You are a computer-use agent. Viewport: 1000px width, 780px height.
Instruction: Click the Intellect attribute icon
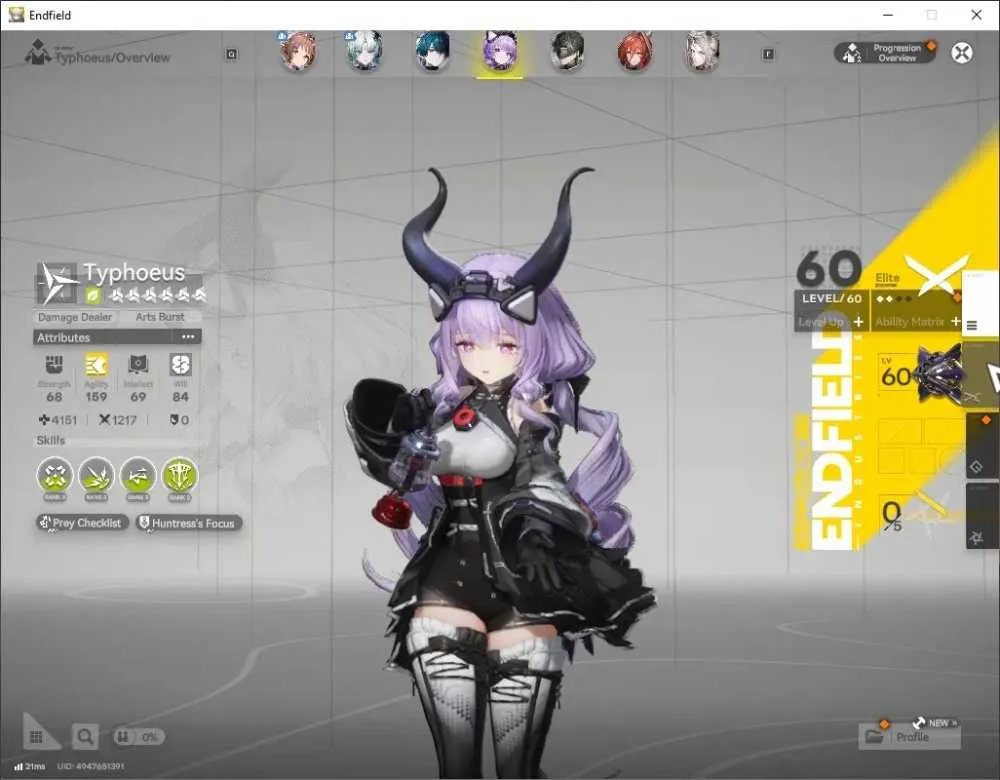click(138, 364)
